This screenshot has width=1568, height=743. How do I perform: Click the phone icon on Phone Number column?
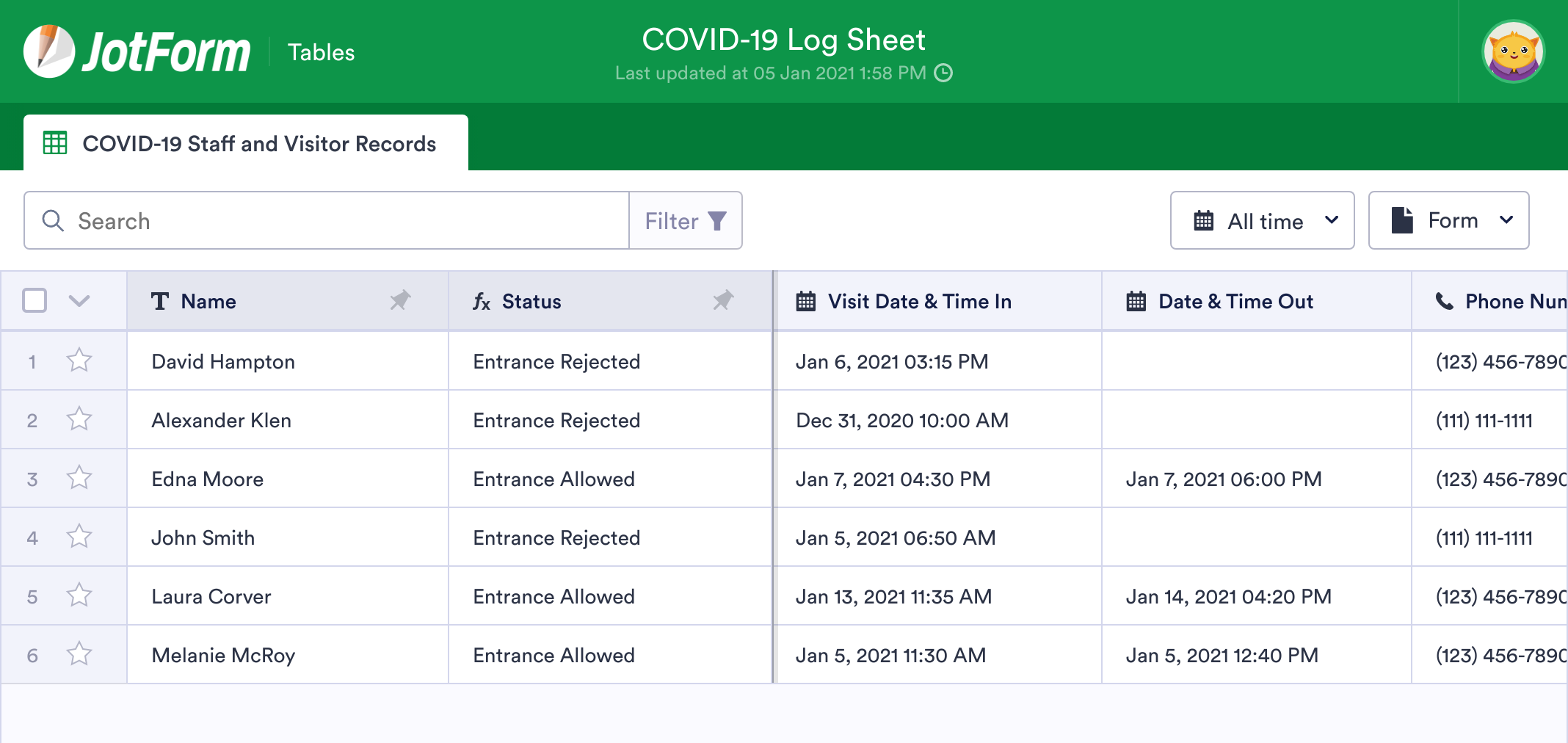pos(1443,301)
